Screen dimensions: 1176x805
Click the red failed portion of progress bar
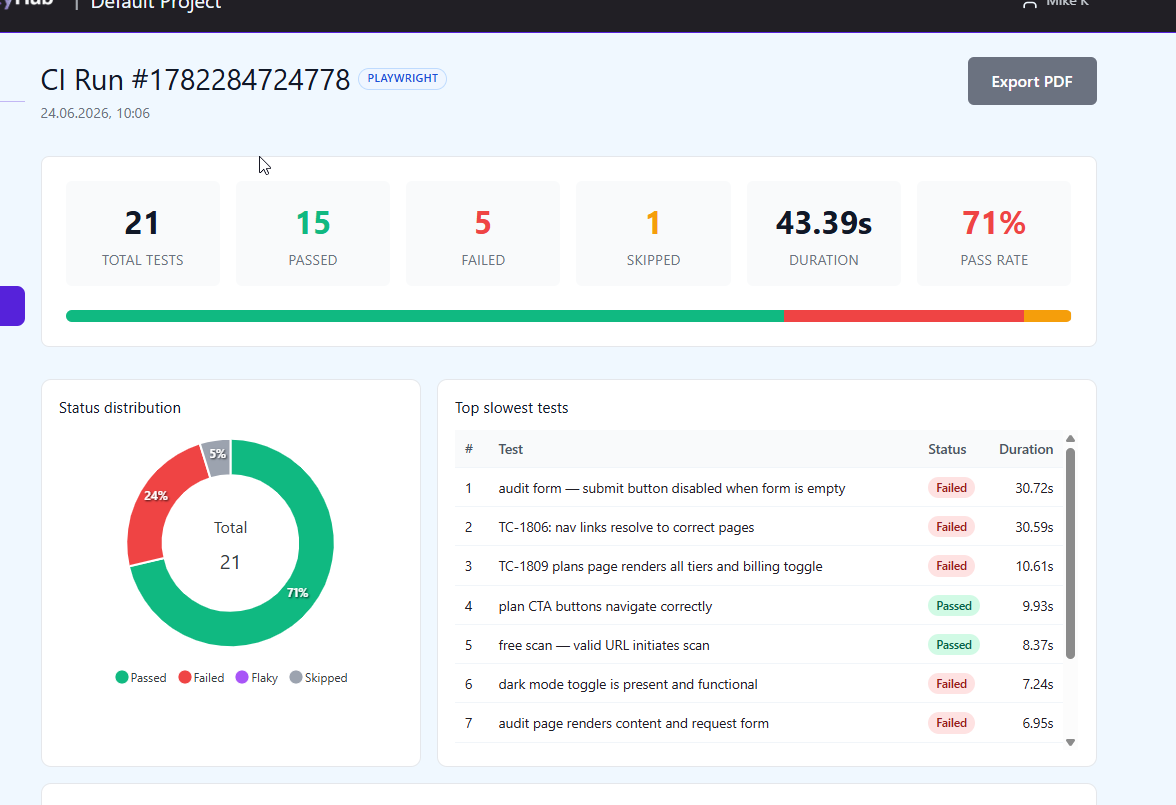tap(904, 316)
